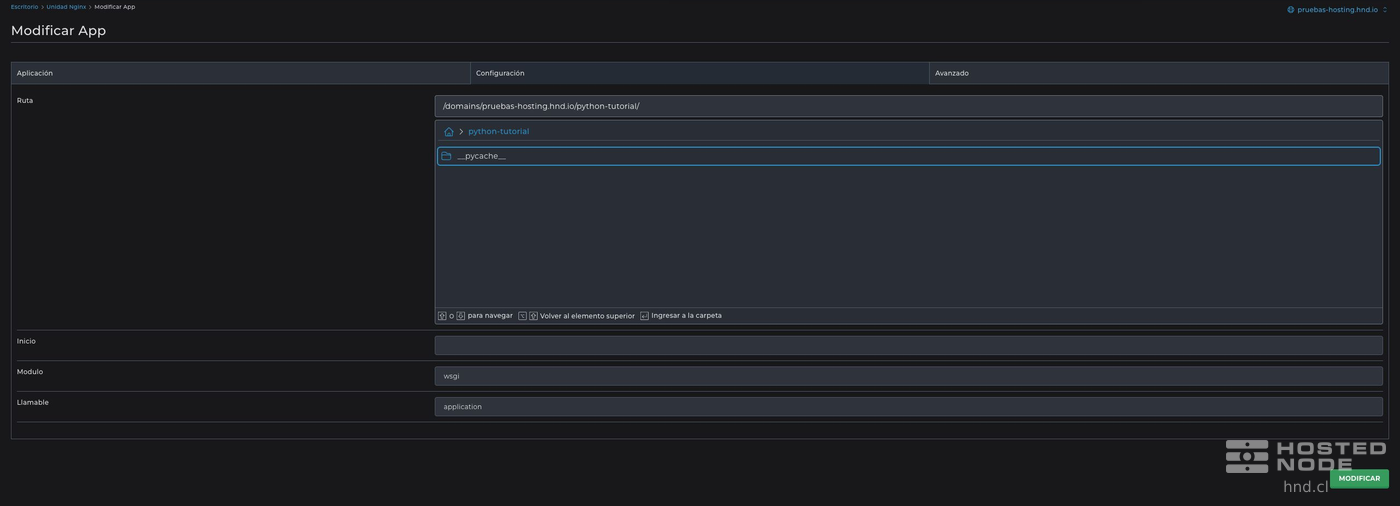Image resolution: width=1400 pixels, height=506 pixels.
Task: Click the 'Modificar App' page heading
Action: (x=58, y=30)
